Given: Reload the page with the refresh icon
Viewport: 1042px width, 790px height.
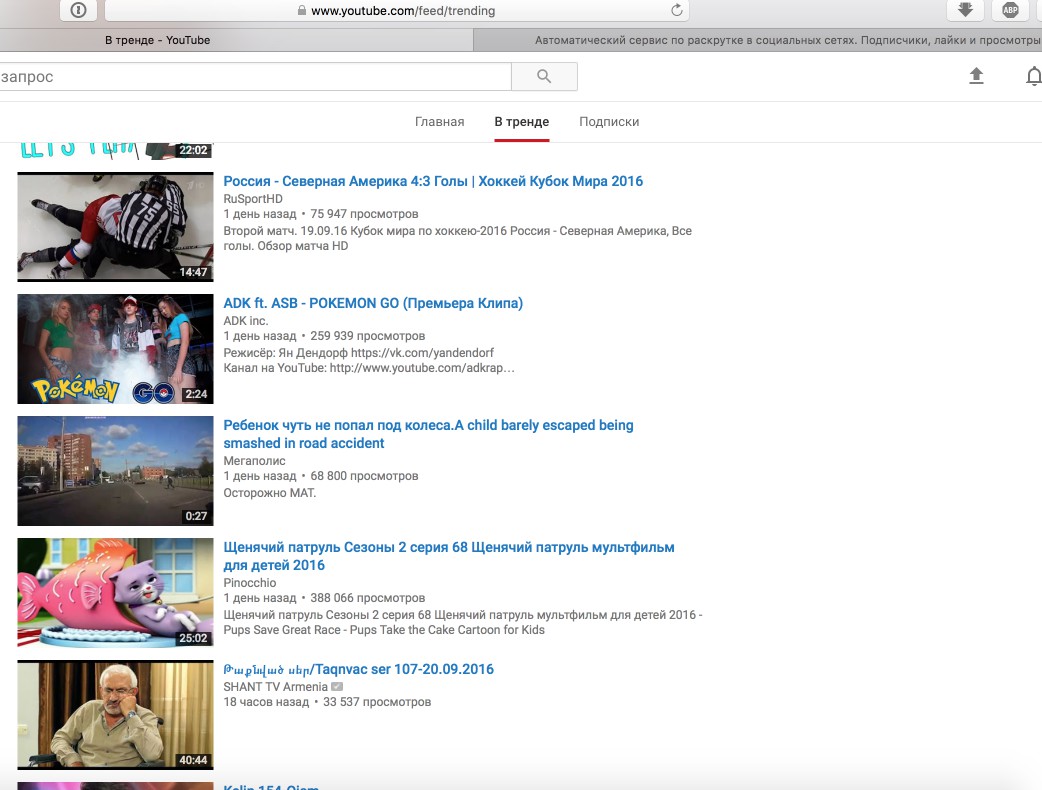Looking at the screenshot, I should tap(677, 10).
